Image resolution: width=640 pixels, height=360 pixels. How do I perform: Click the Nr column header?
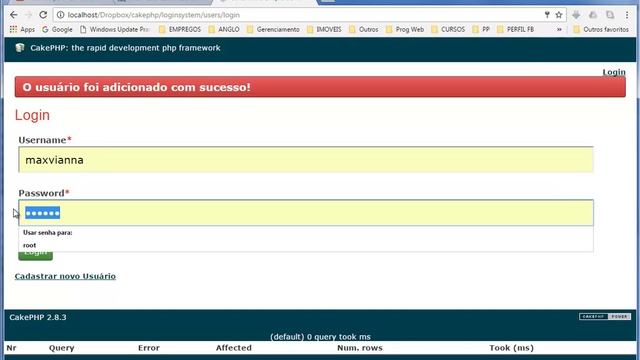(11, 348)
